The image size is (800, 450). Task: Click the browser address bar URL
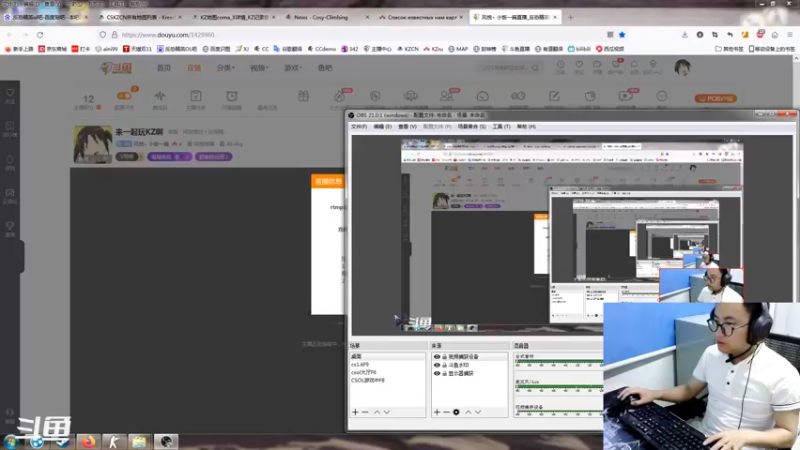click(x=168, y=35)
